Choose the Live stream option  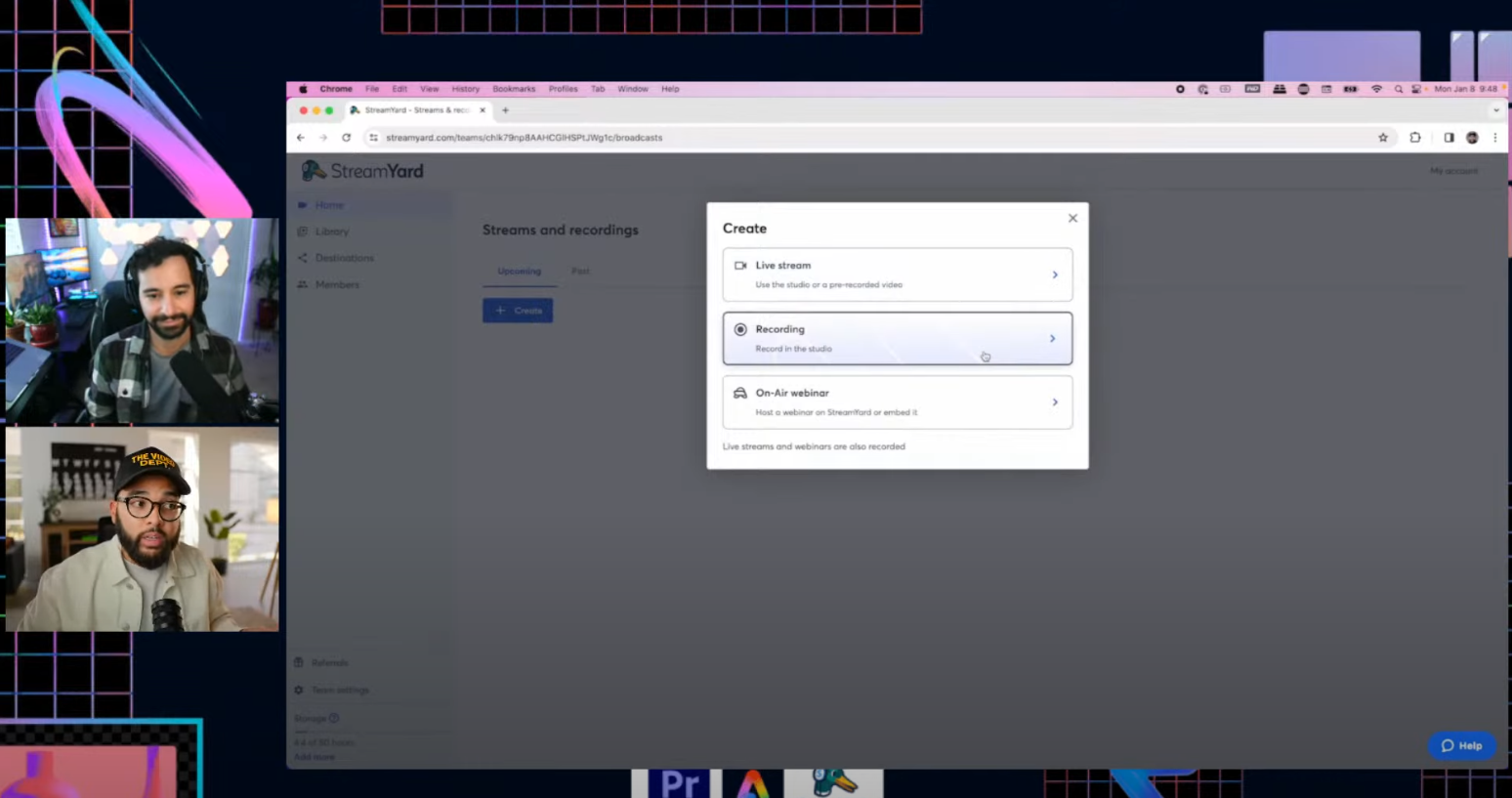(897, 274)
